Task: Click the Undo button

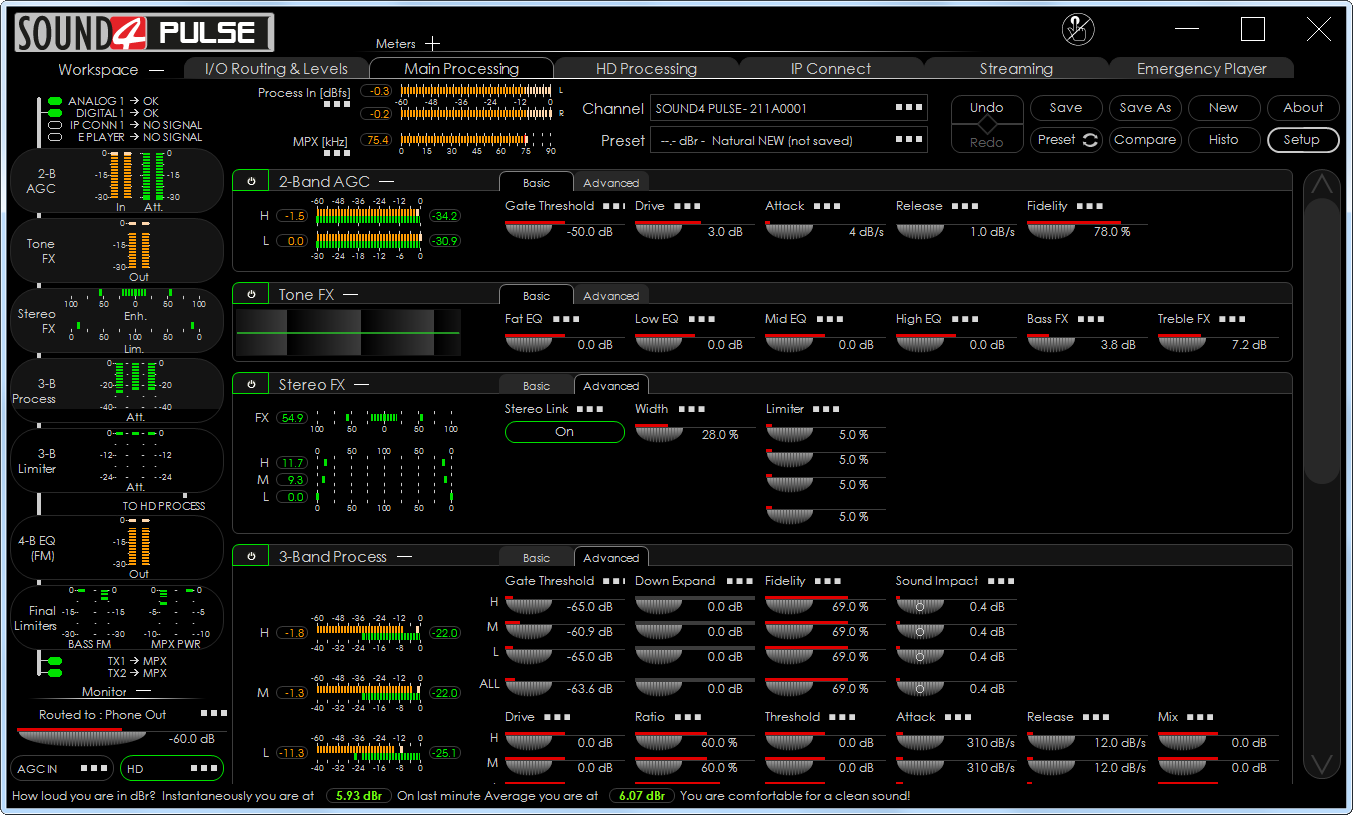Action: click(x=987, y=108)
